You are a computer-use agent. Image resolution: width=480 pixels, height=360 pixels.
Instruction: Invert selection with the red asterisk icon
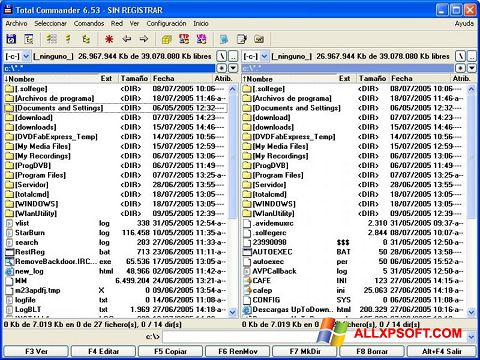(109, 39)
